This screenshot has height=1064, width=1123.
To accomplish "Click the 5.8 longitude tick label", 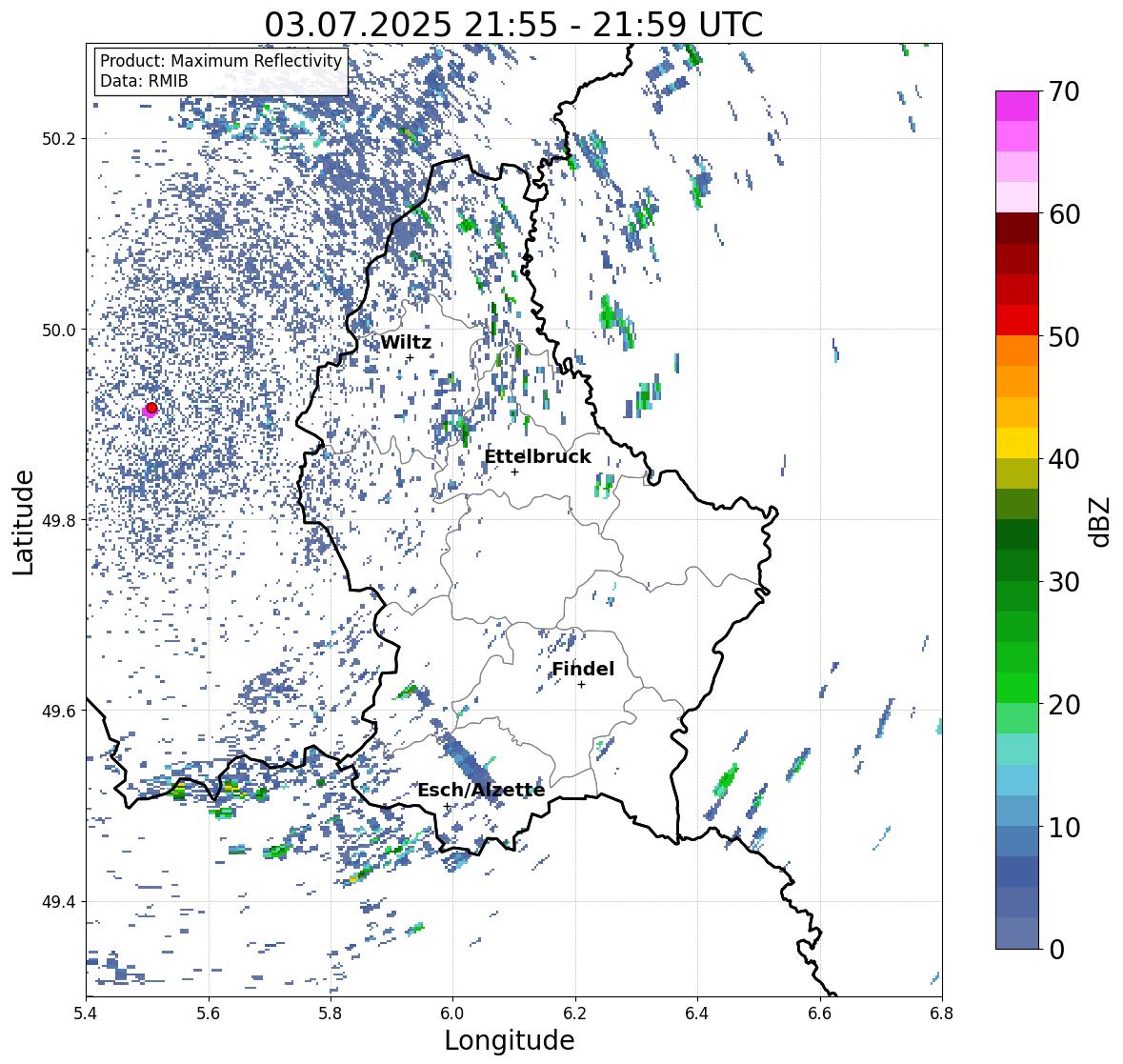I will tap(331, 1013).
